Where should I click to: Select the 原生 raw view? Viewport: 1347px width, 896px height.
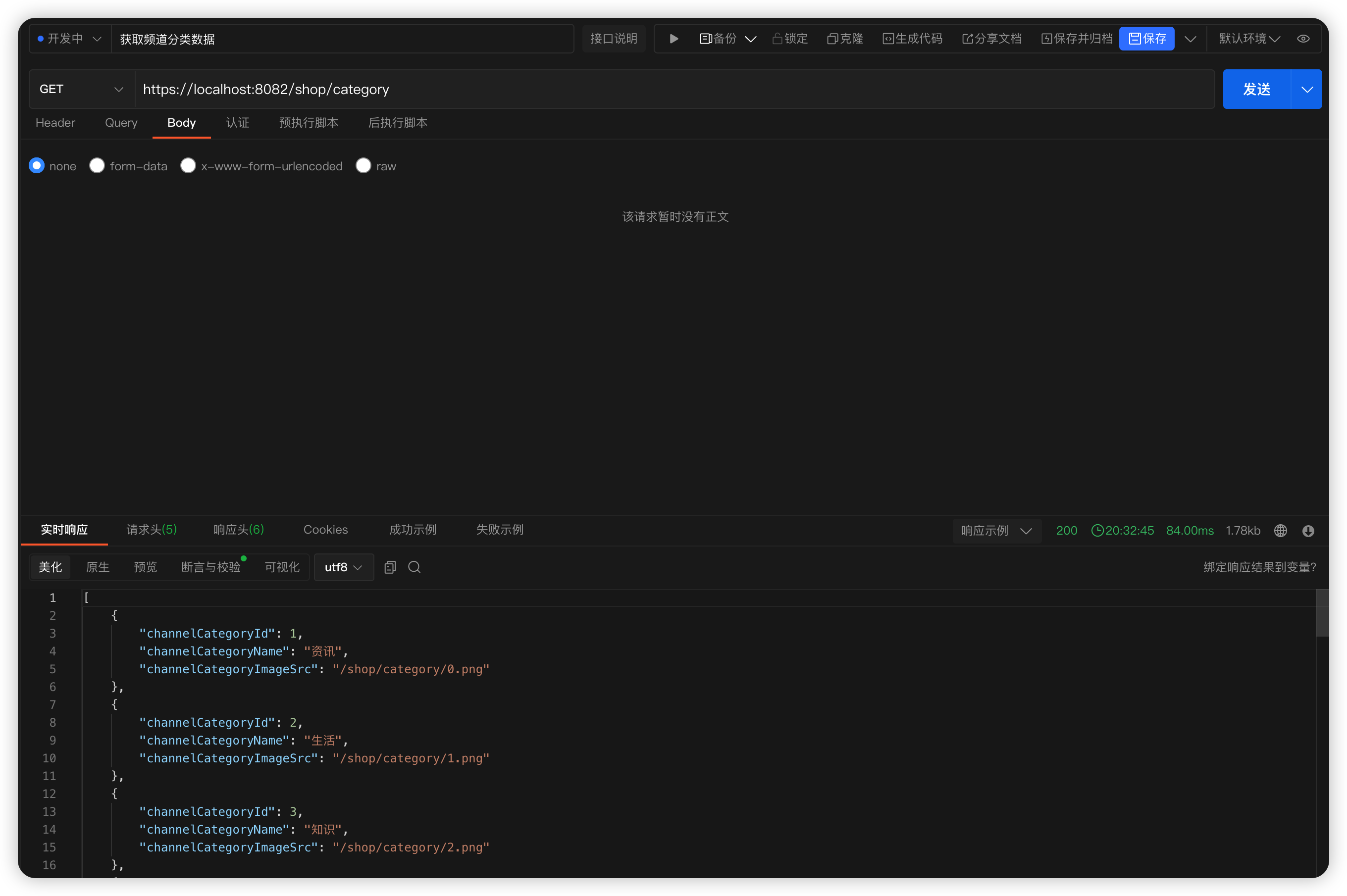point(98,567)
